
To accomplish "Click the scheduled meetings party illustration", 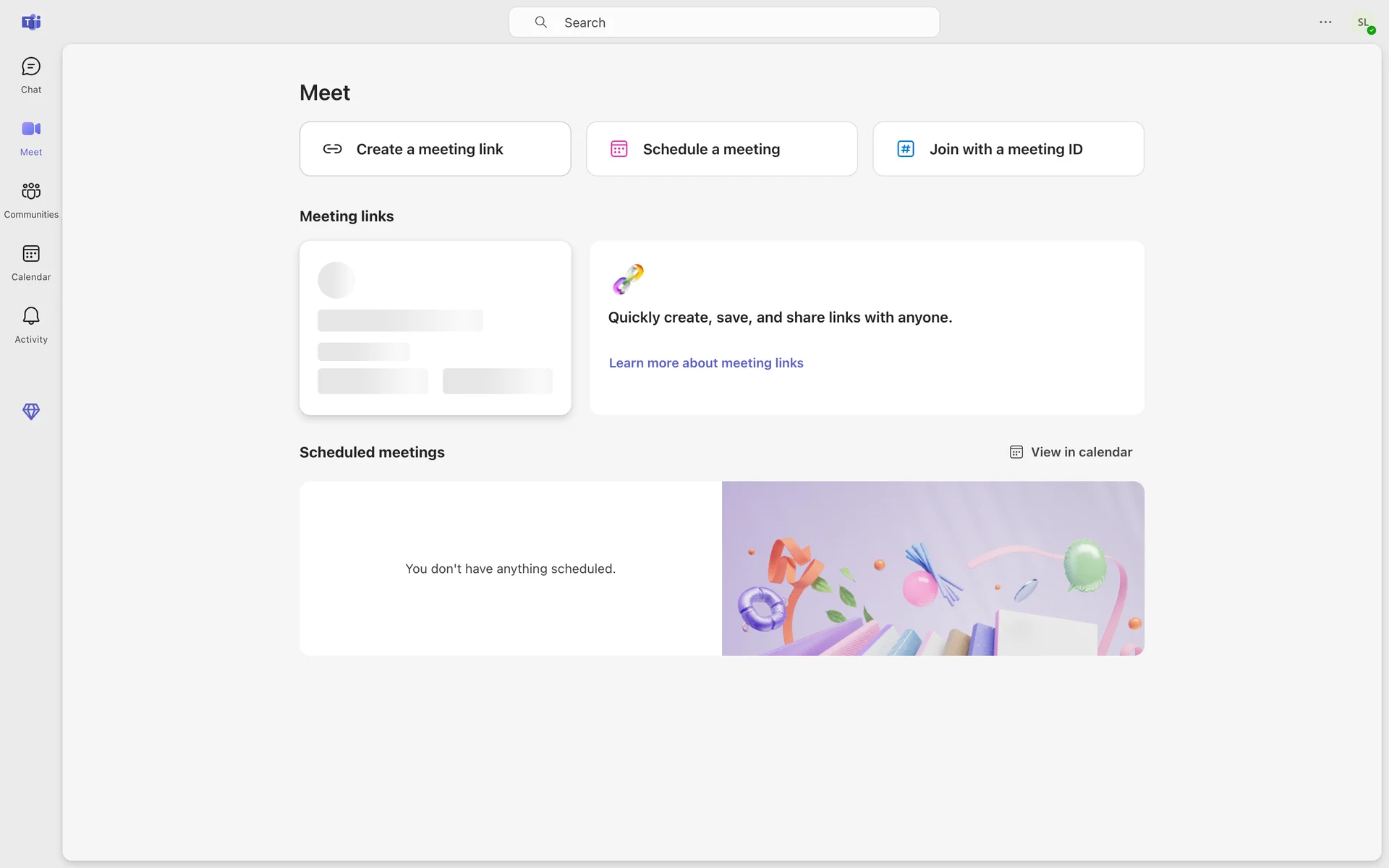I will (933, 569).
